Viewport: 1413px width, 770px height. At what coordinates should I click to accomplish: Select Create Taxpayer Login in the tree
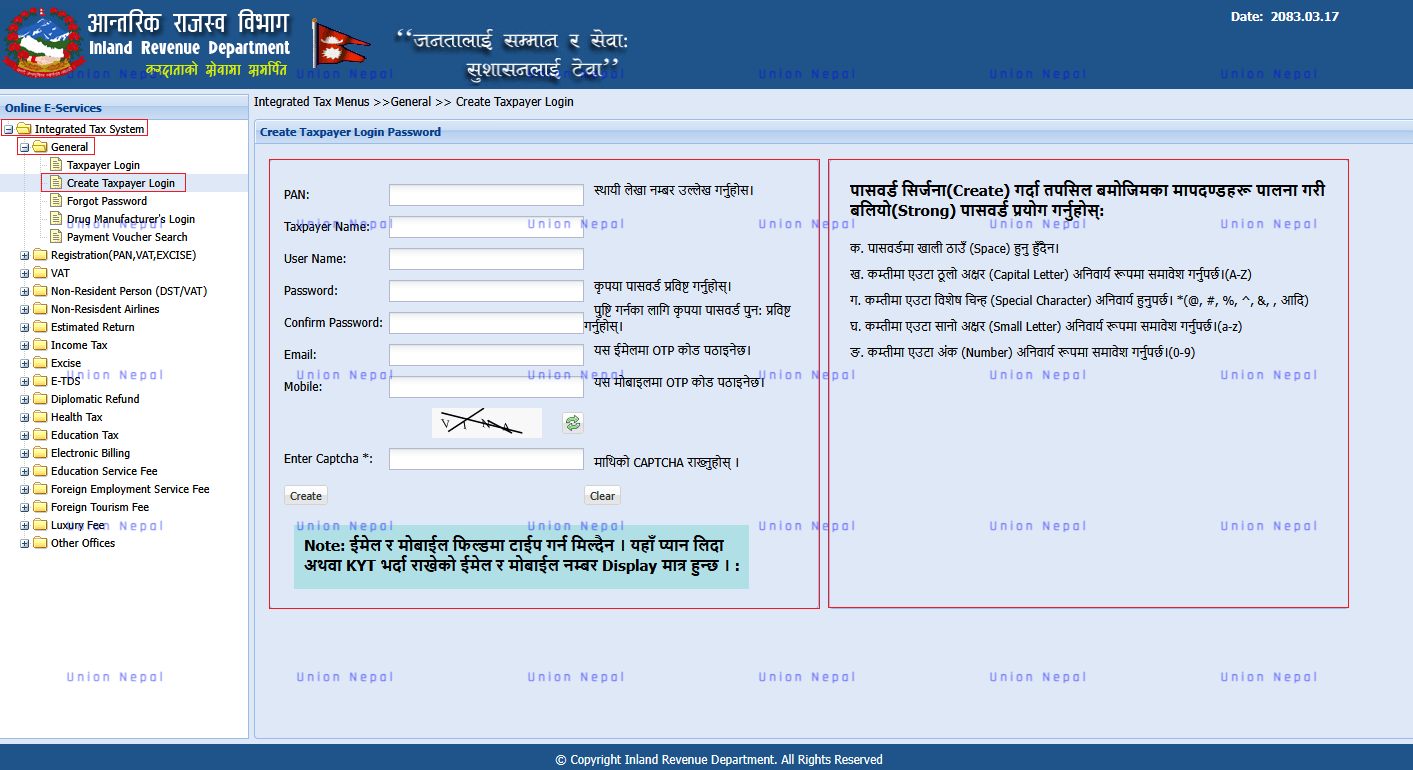point(121,183)
